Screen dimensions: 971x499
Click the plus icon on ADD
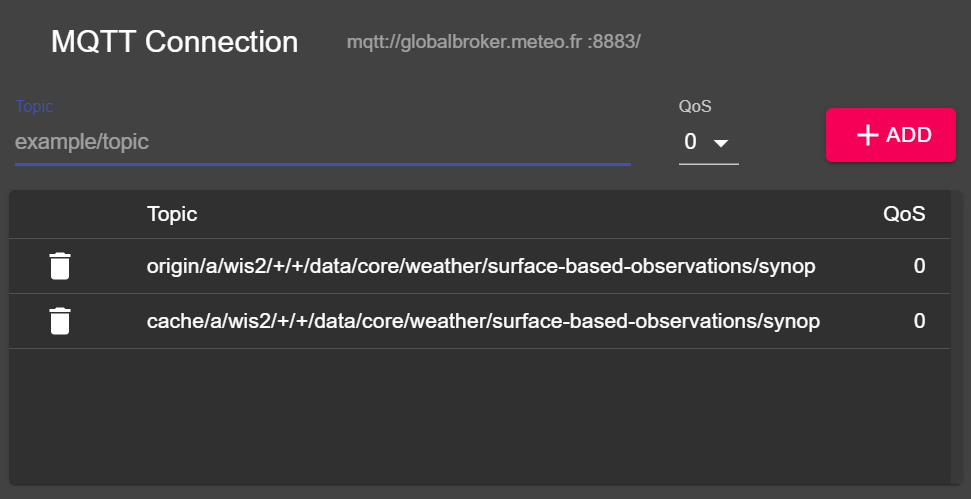click(868, 135)
